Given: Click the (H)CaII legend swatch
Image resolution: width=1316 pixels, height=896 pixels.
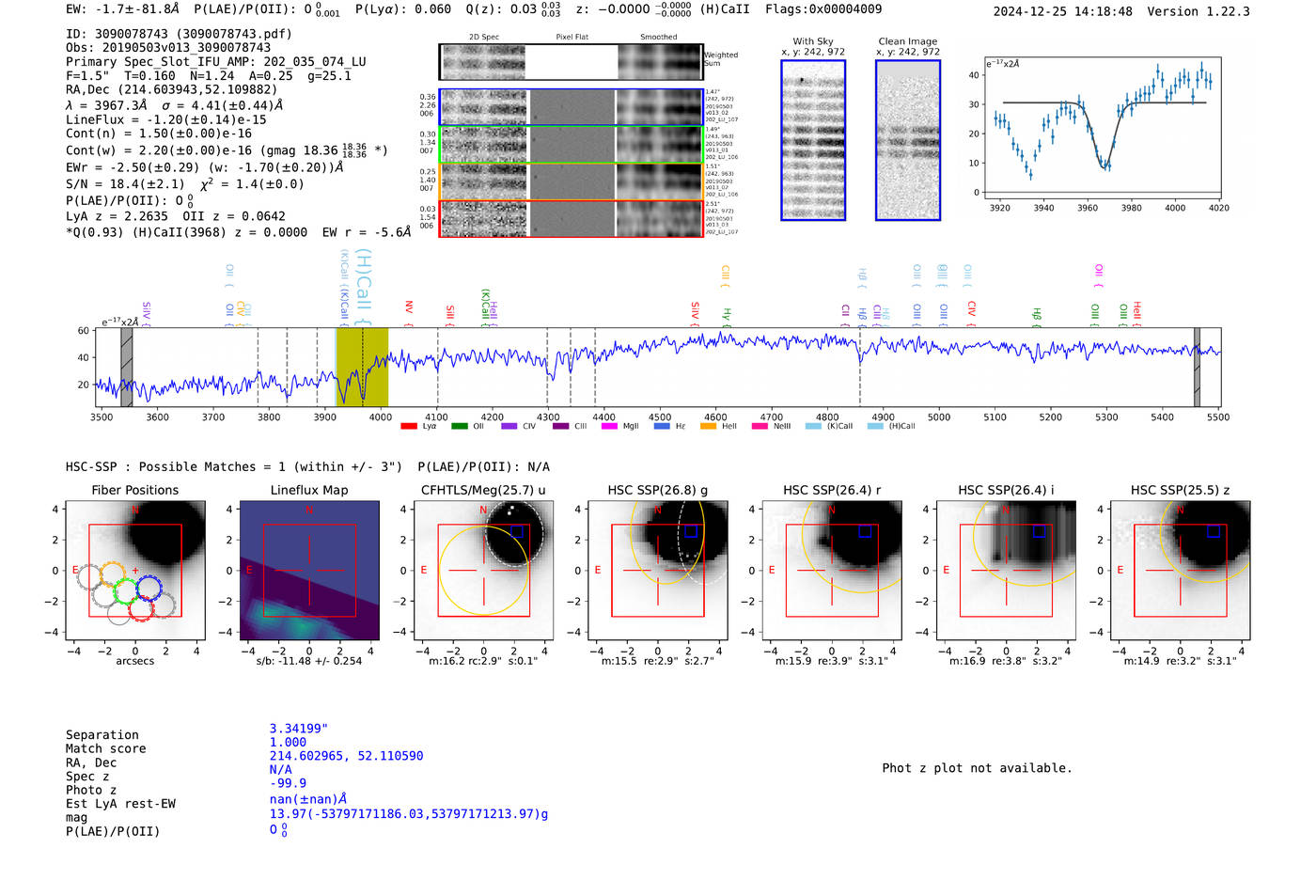Looking at the screenshot, I should click(x=875, y=426).
